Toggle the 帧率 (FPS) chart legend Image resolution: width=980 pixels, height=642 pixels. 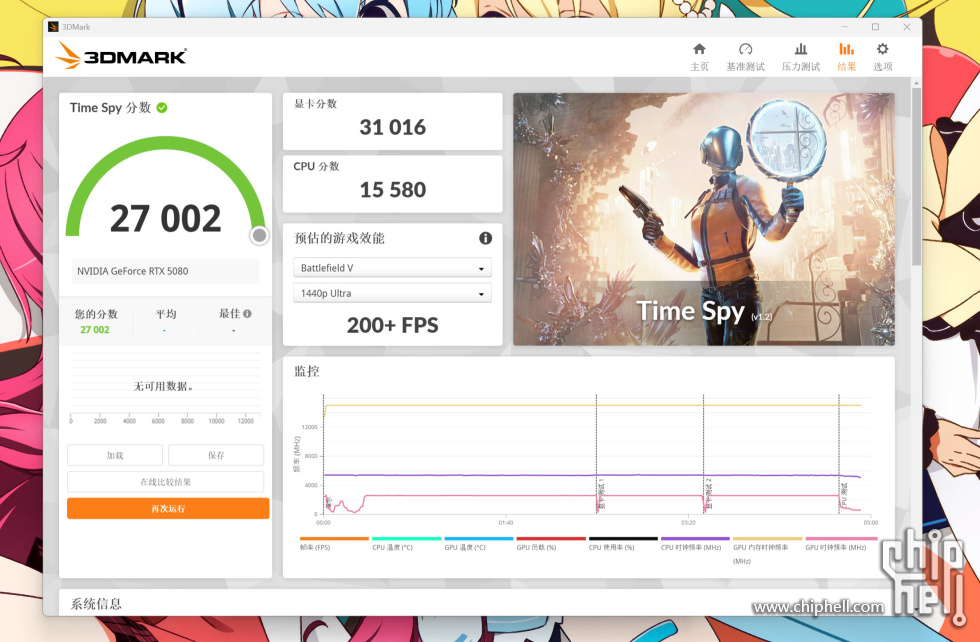334,544
